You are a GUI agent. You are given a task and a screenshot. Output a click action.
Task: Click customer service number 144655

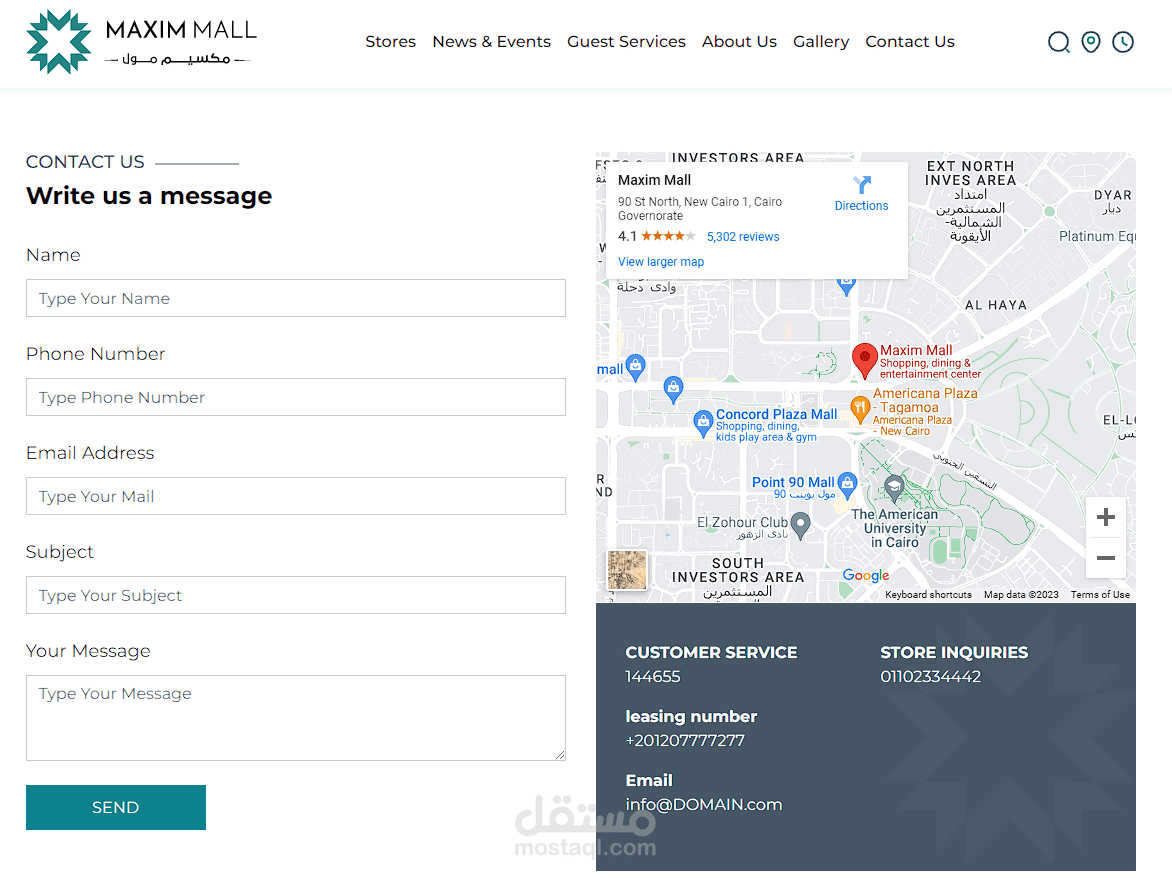click(653, 676)
